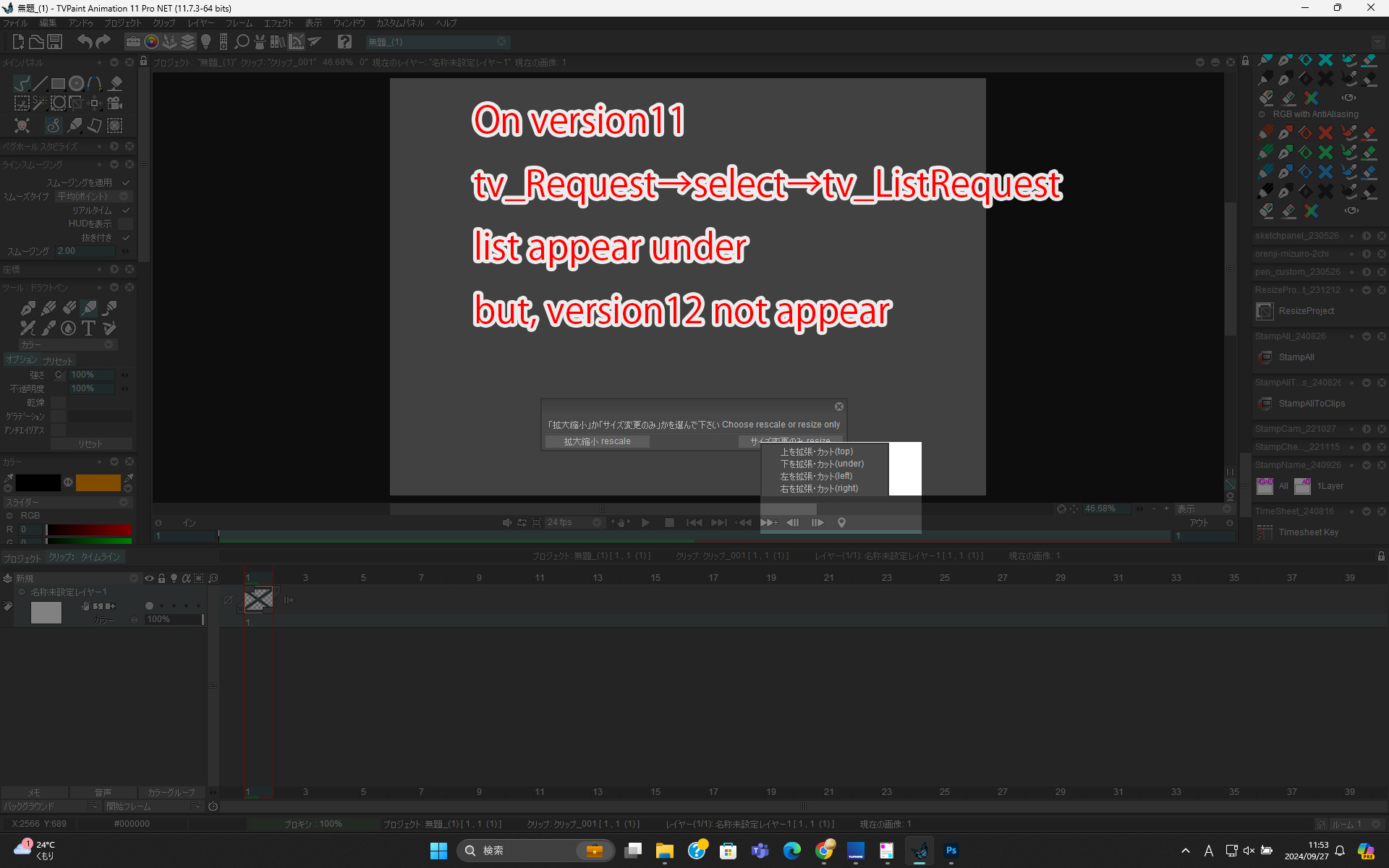Click the paper plane icon in toolbar
Screen dimensions: 1389x868
point(314,42)
